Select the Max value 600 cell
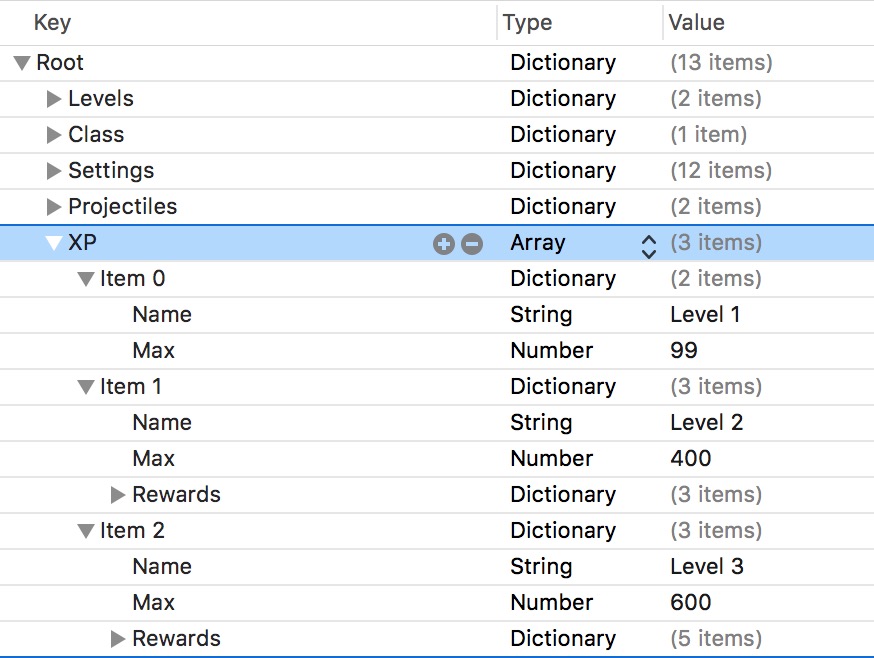This screenshot has height=658, width=874. point(691,603)
